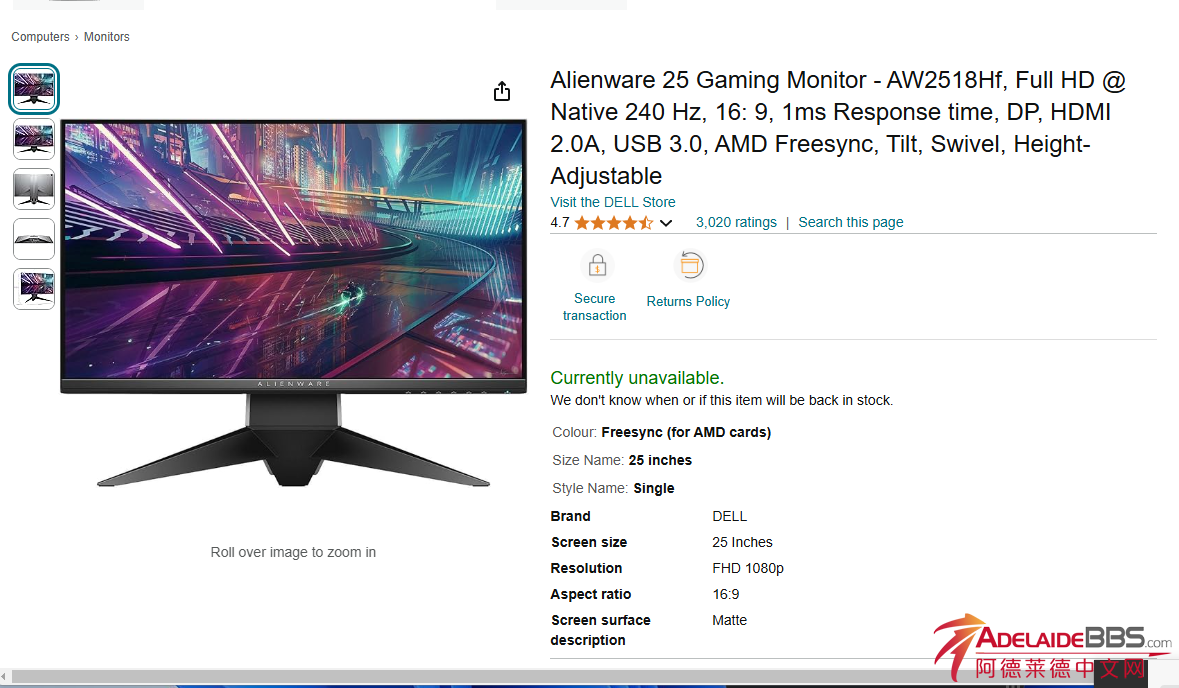1179x688 pixels.
Task: Expand the ratings dropdown chevron
Action: tap(665, 223)
